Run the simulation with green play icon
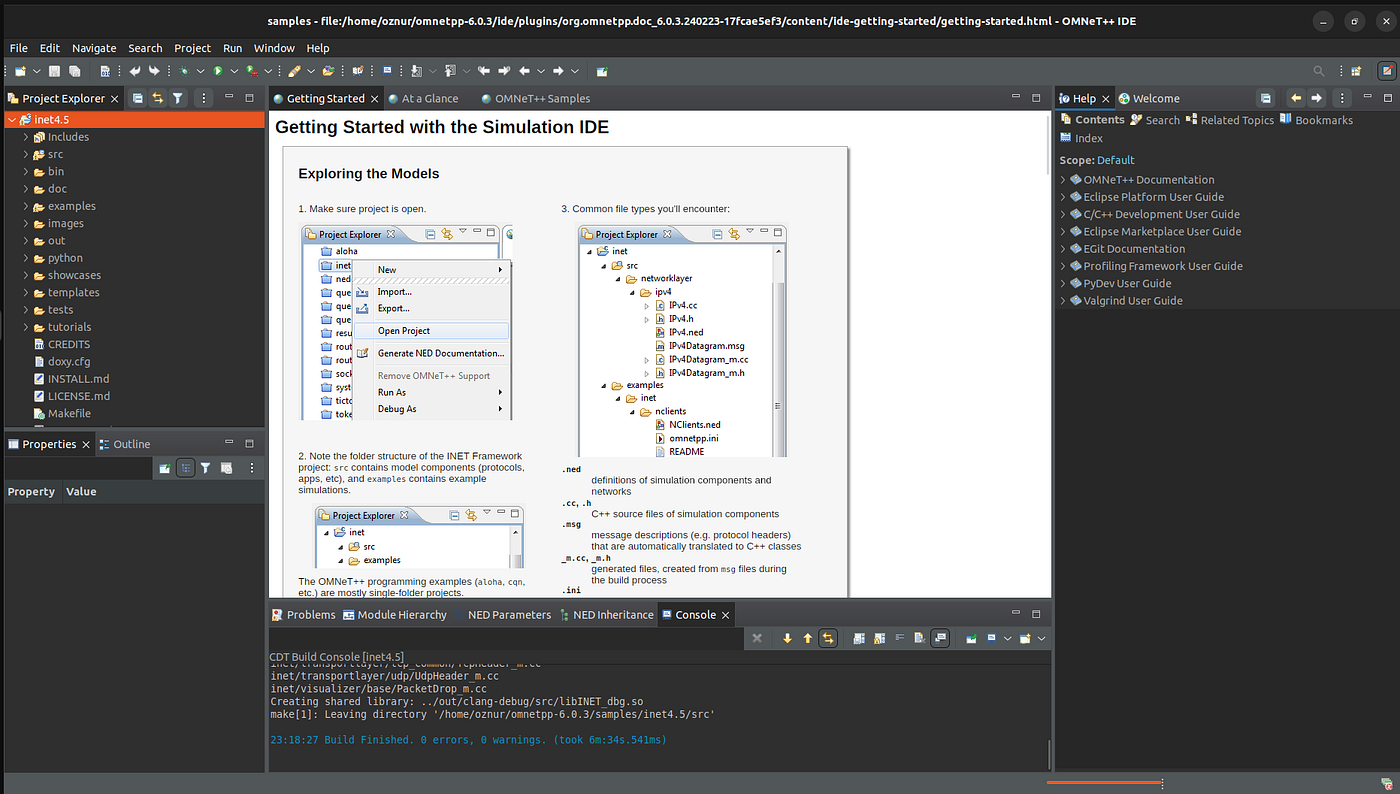 click(217, 71)
